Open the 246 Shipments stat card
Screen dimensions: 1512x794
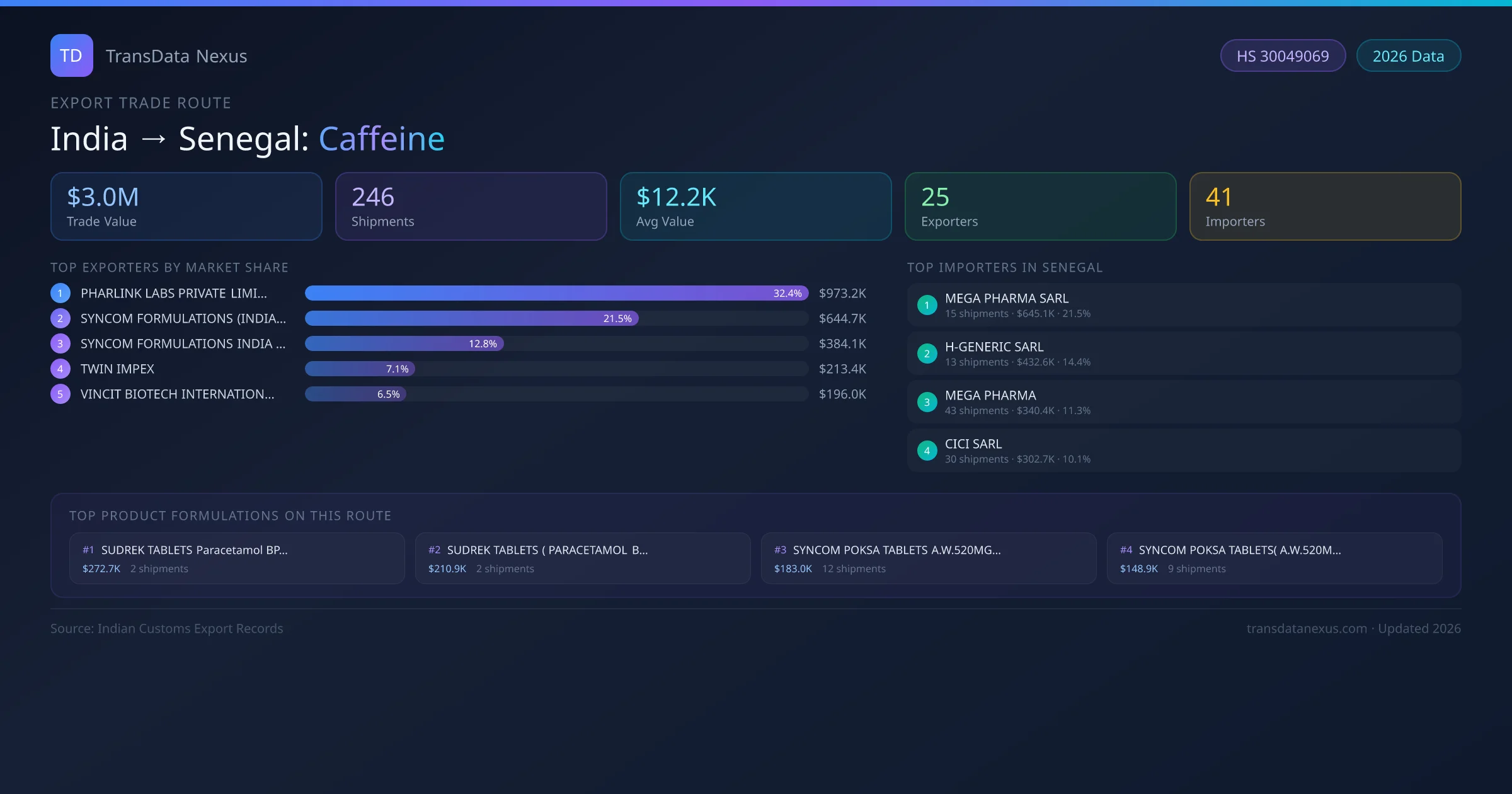coord(471,206)
